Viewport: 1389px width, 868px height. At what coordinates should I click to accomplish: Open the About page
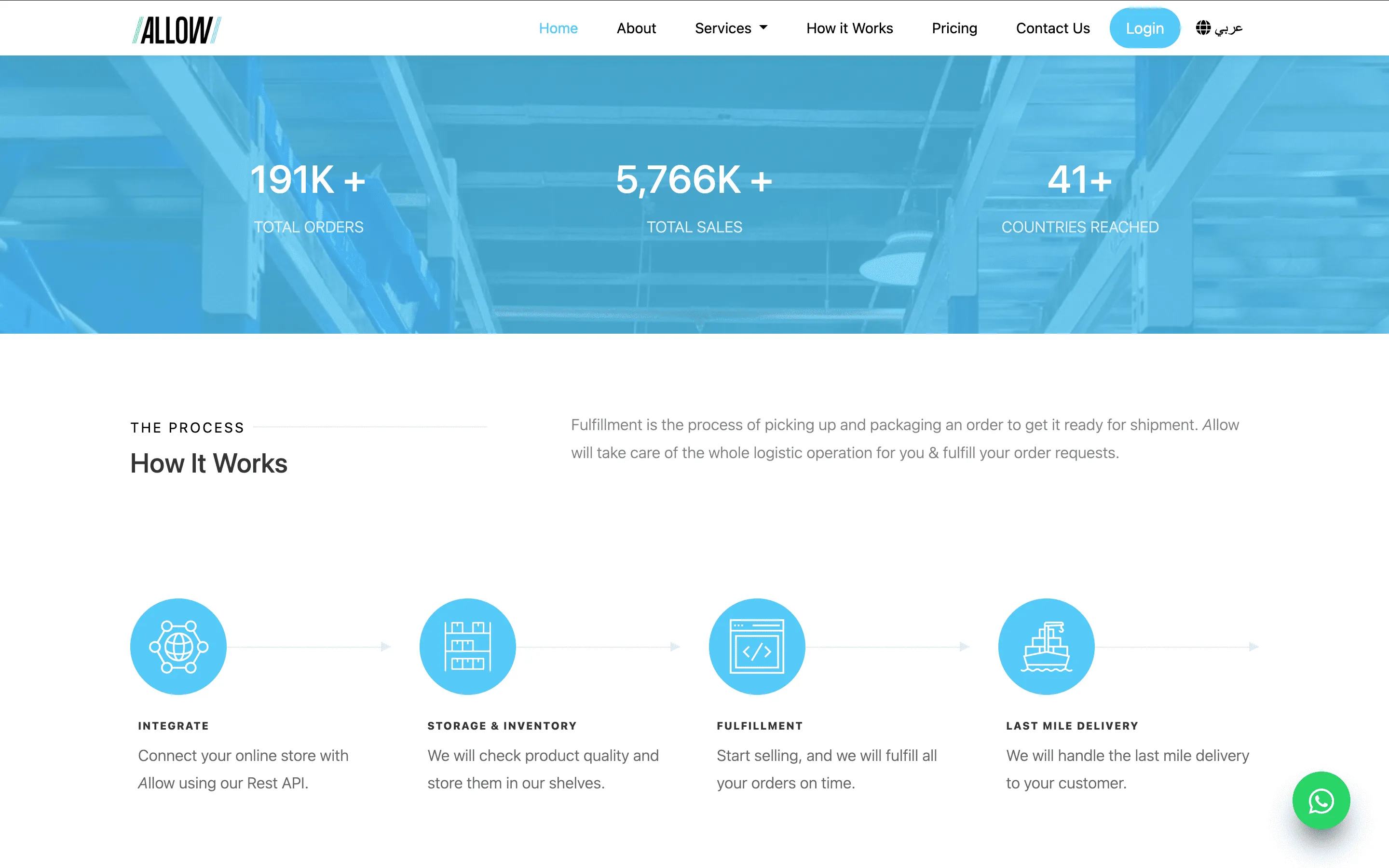(x=636, y=28)
